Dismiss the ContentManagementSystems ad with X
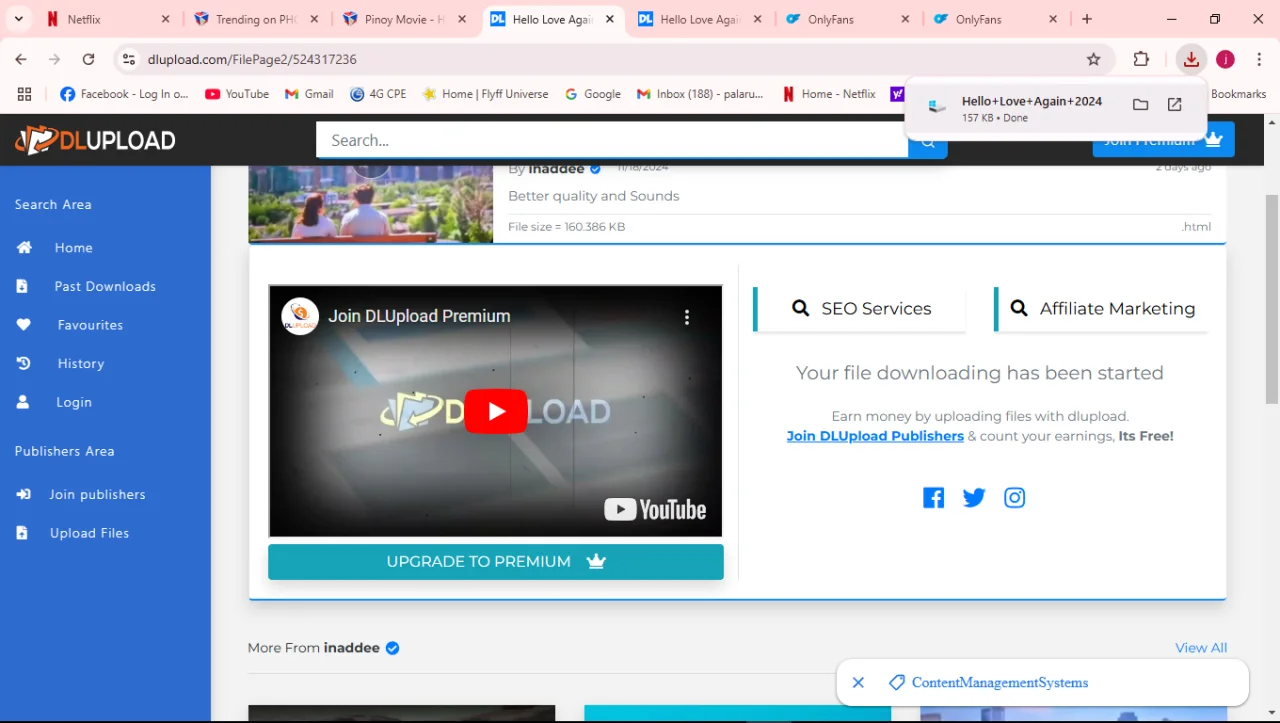This screenshot has height=723, width=1280. pos(858,683)
